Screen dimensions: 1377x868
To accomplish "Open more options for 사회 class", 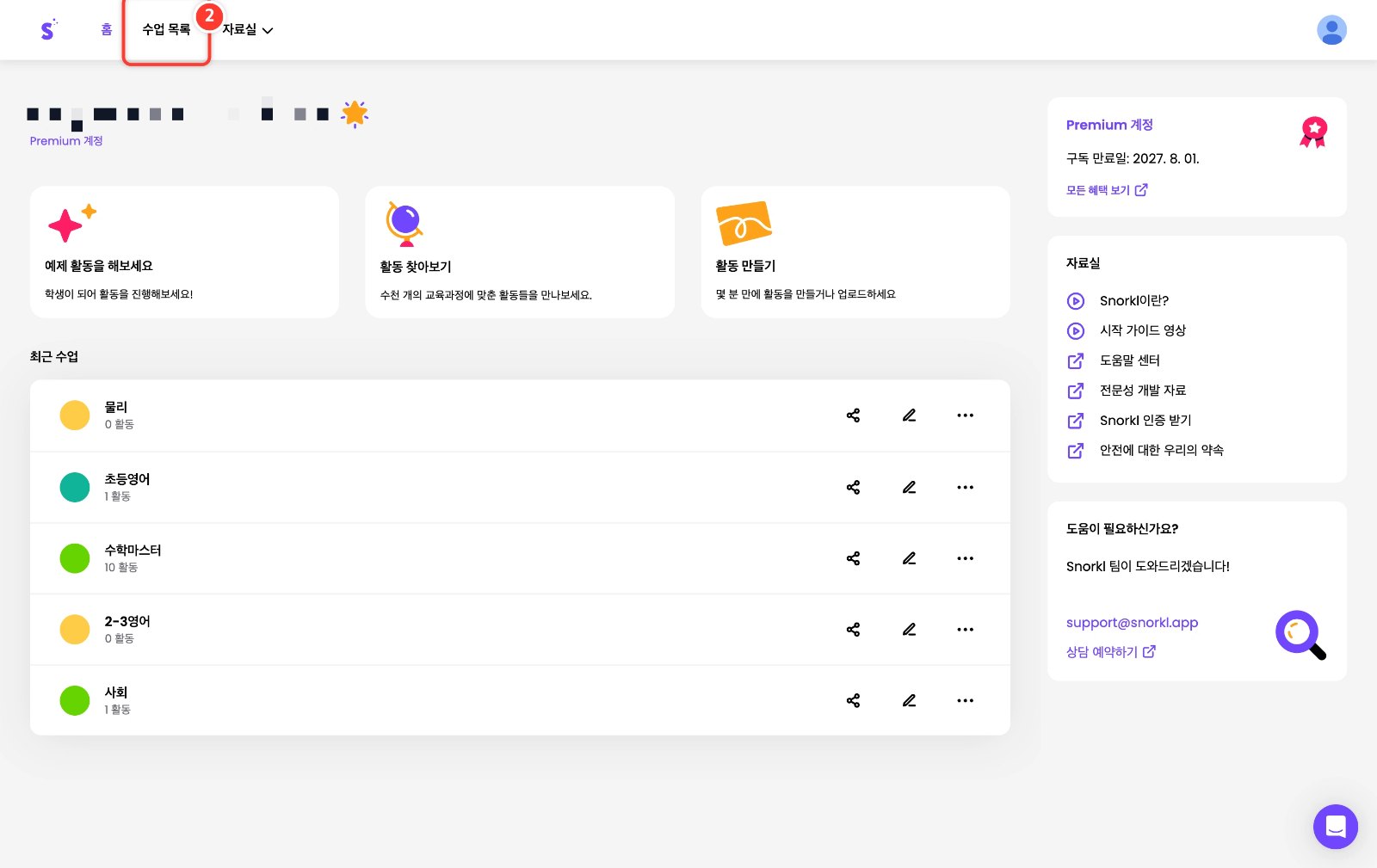I will [x=966, y=700].
